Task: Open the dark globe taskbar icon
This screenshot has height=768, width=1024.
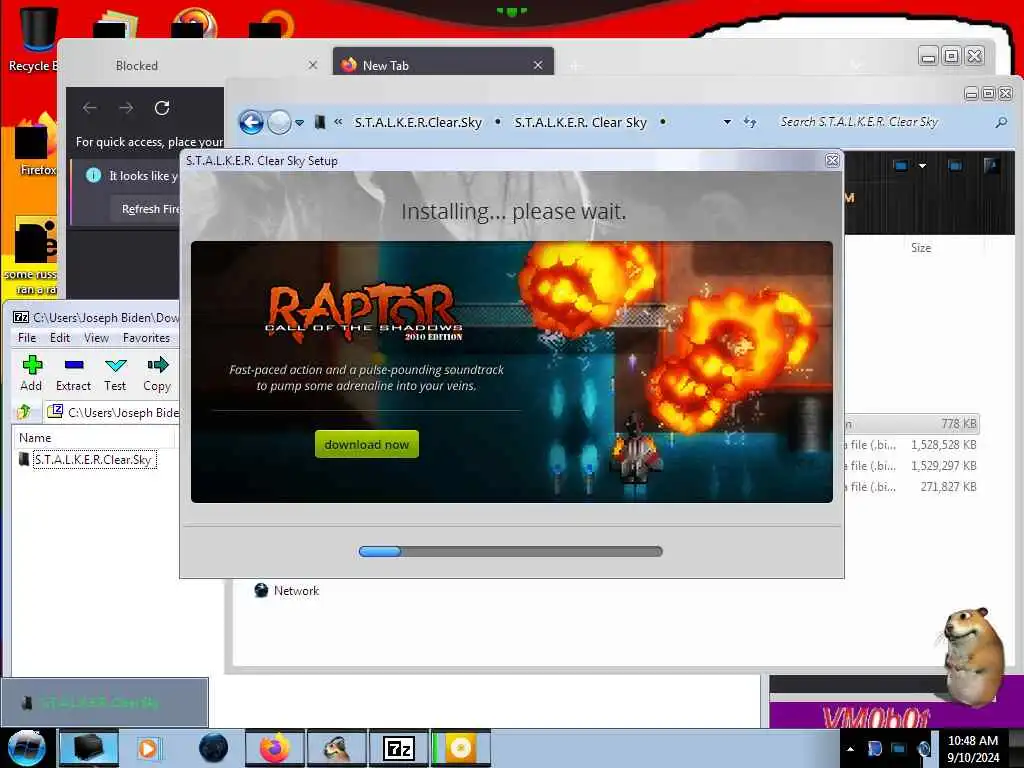Action: coord(214,748)
